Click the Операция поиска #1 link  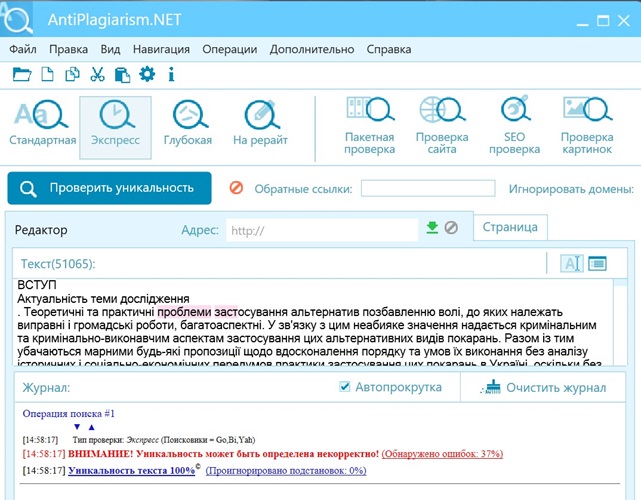pos(69,414)
